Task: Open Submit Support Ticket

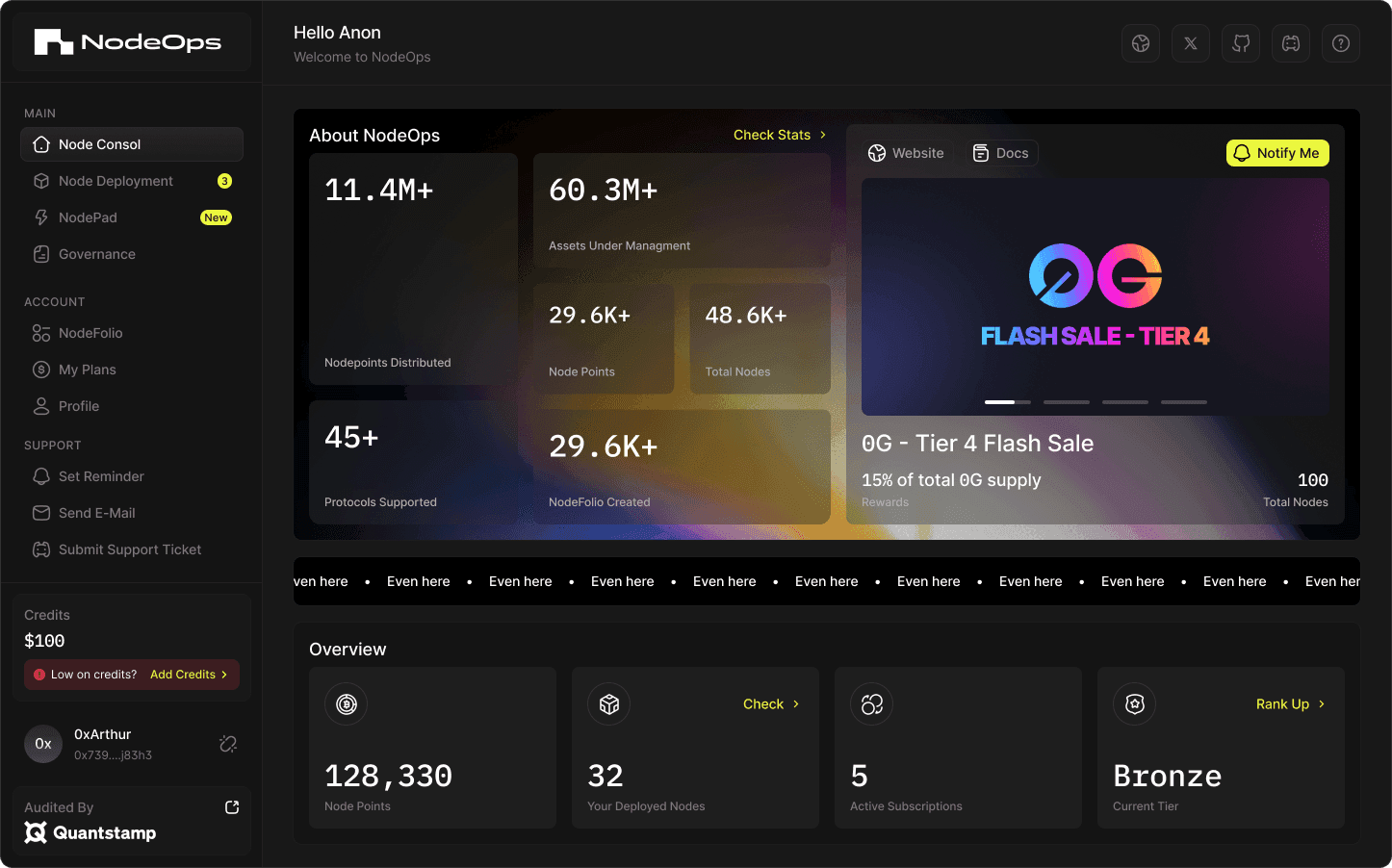Action: coord(132,549)
